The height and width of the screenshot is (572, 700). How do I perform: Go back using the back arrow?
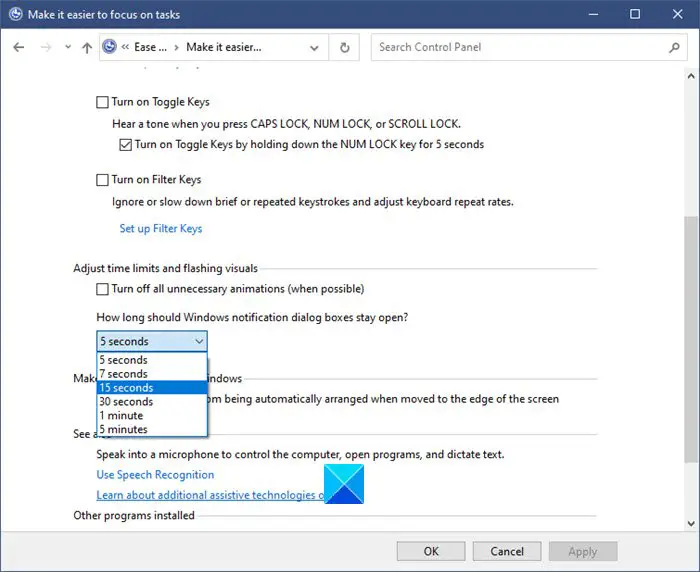pyautogui.click(x=19, y=47)
